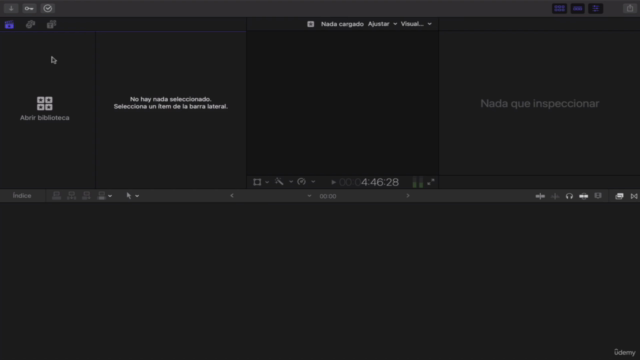This screenshot has width=640, height=360.
Task: Toggle audio skimming icon
Action: (x=555, y=196)
